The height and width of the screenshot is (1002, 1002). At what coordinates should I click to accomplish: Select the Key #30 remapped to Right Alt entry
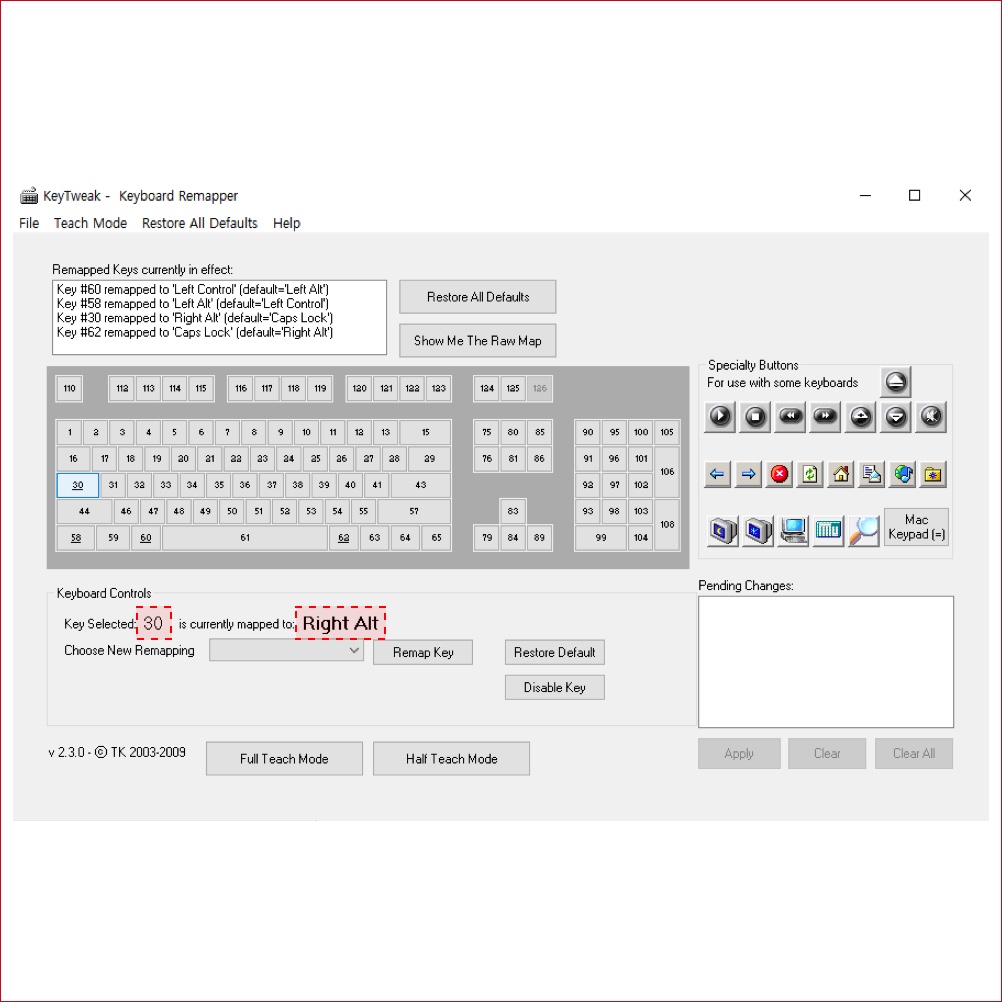click(195, 318)
